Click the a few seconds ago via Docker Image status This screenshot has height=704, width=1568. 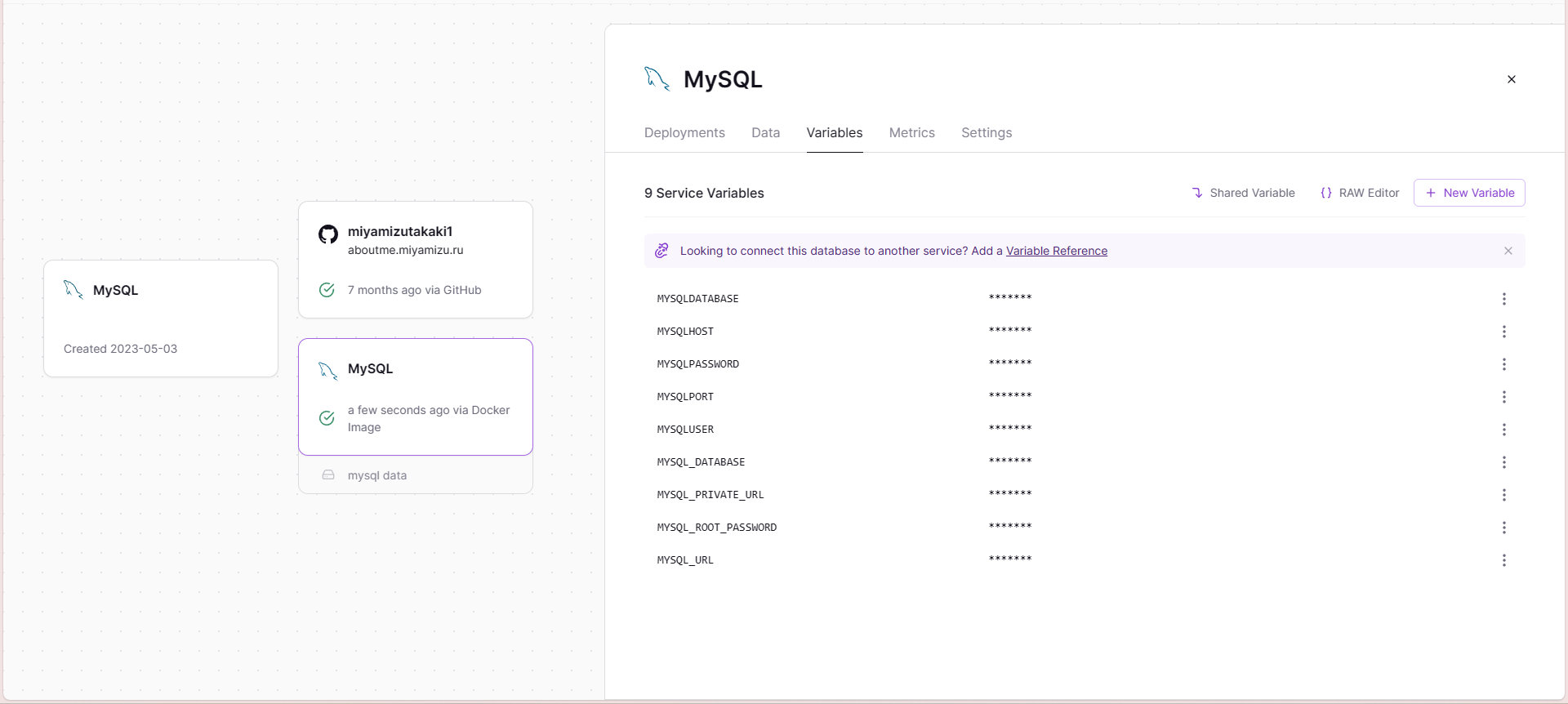429,418
